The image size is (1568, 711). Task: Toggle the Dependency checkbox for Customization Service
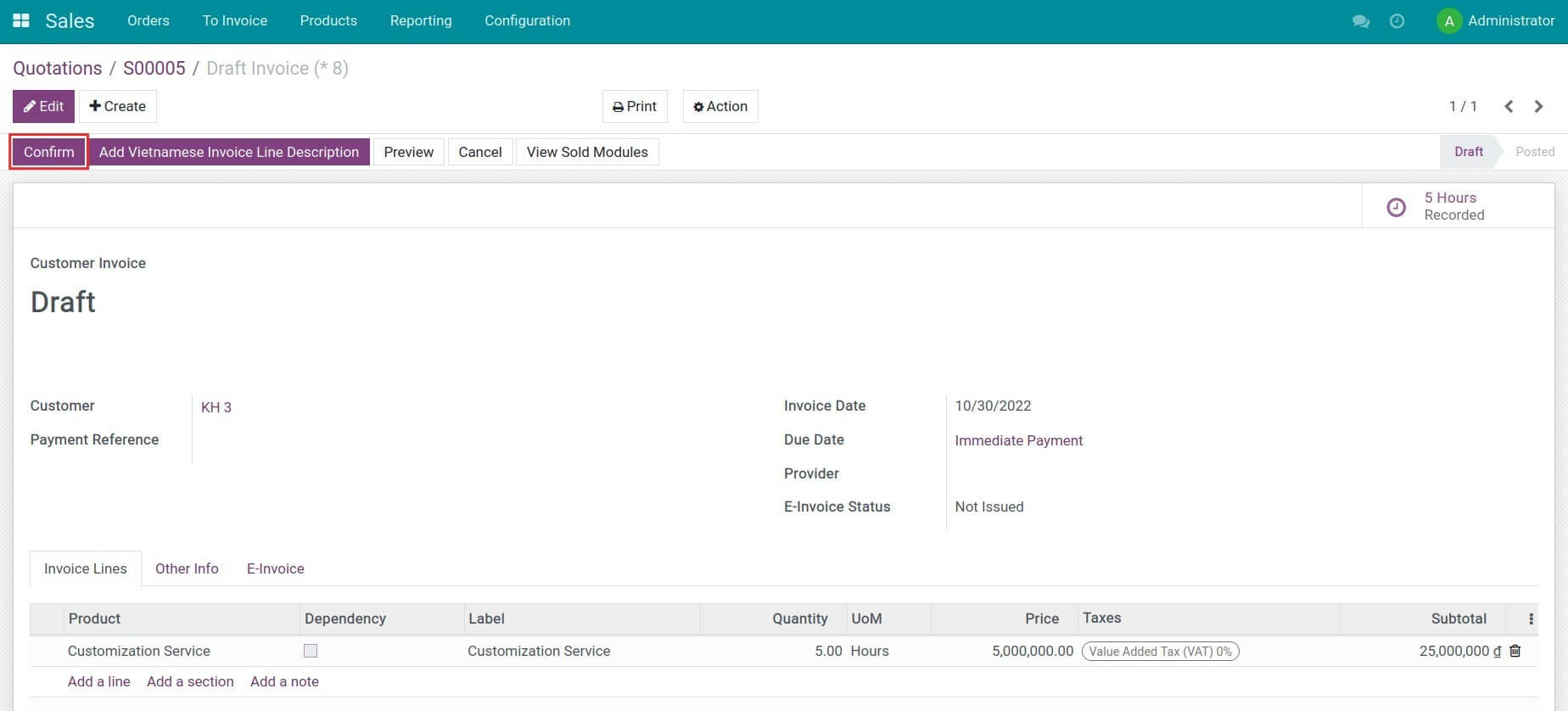(x=311, y=651)
